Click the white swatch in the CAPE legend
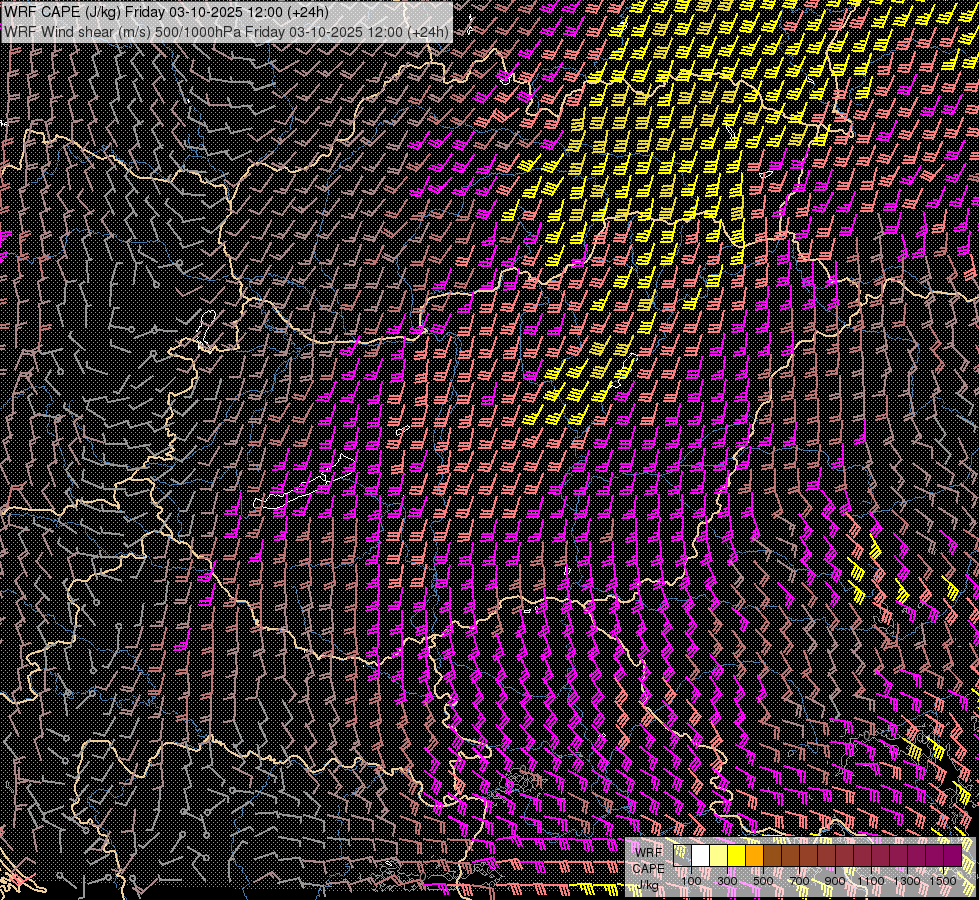Screen dimensions: 979x900 701,856
